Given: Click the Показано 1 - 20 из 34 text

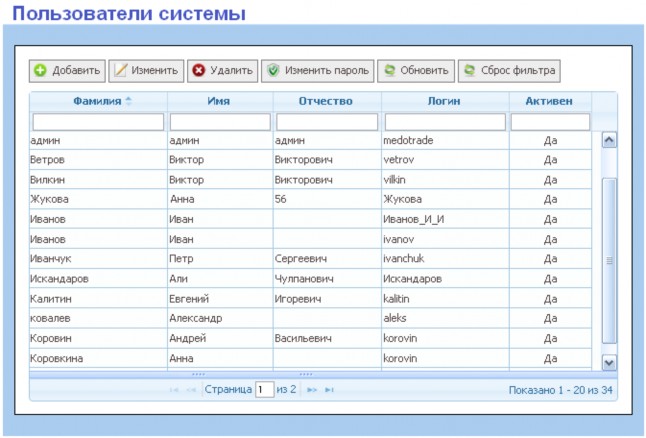Looking at the screenshot, I should click(561, 390).
